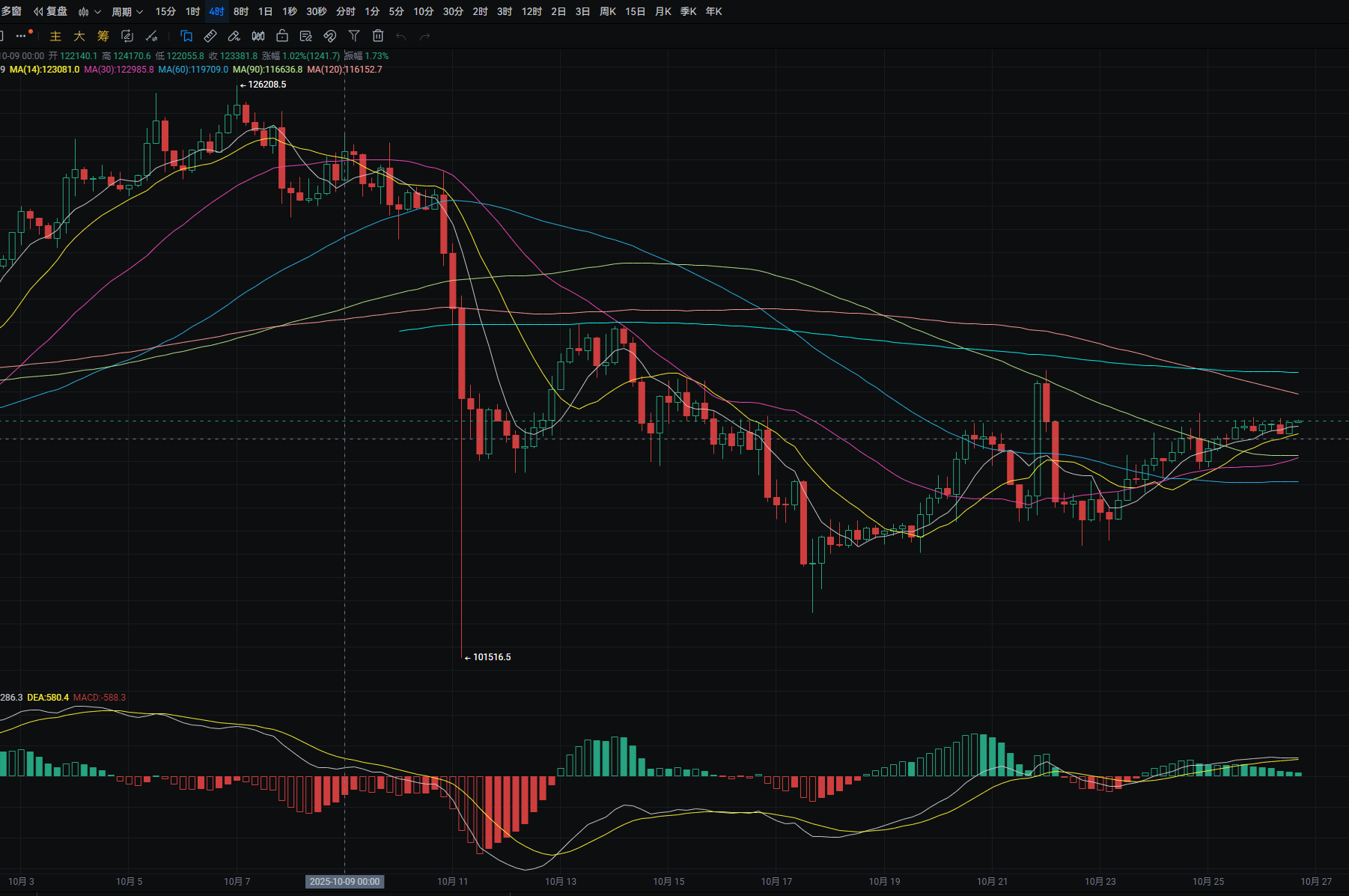Switch to the 15分 timeframe tab
This screenshot has width=1349, height=896.
(x=165, y=12)
